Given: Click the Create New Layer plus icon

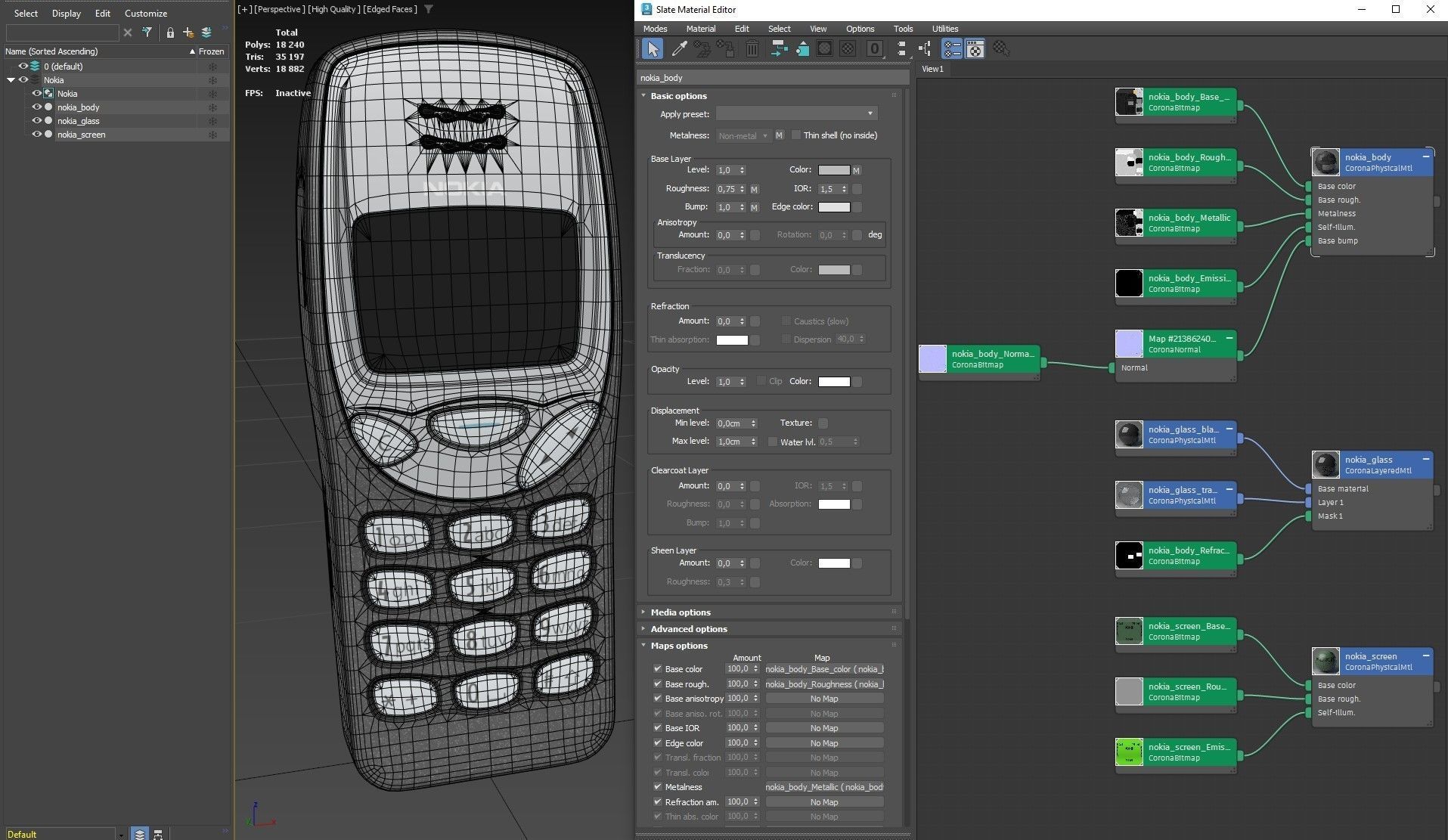Looking at the screenshot, I should click(x=188, y=33).
